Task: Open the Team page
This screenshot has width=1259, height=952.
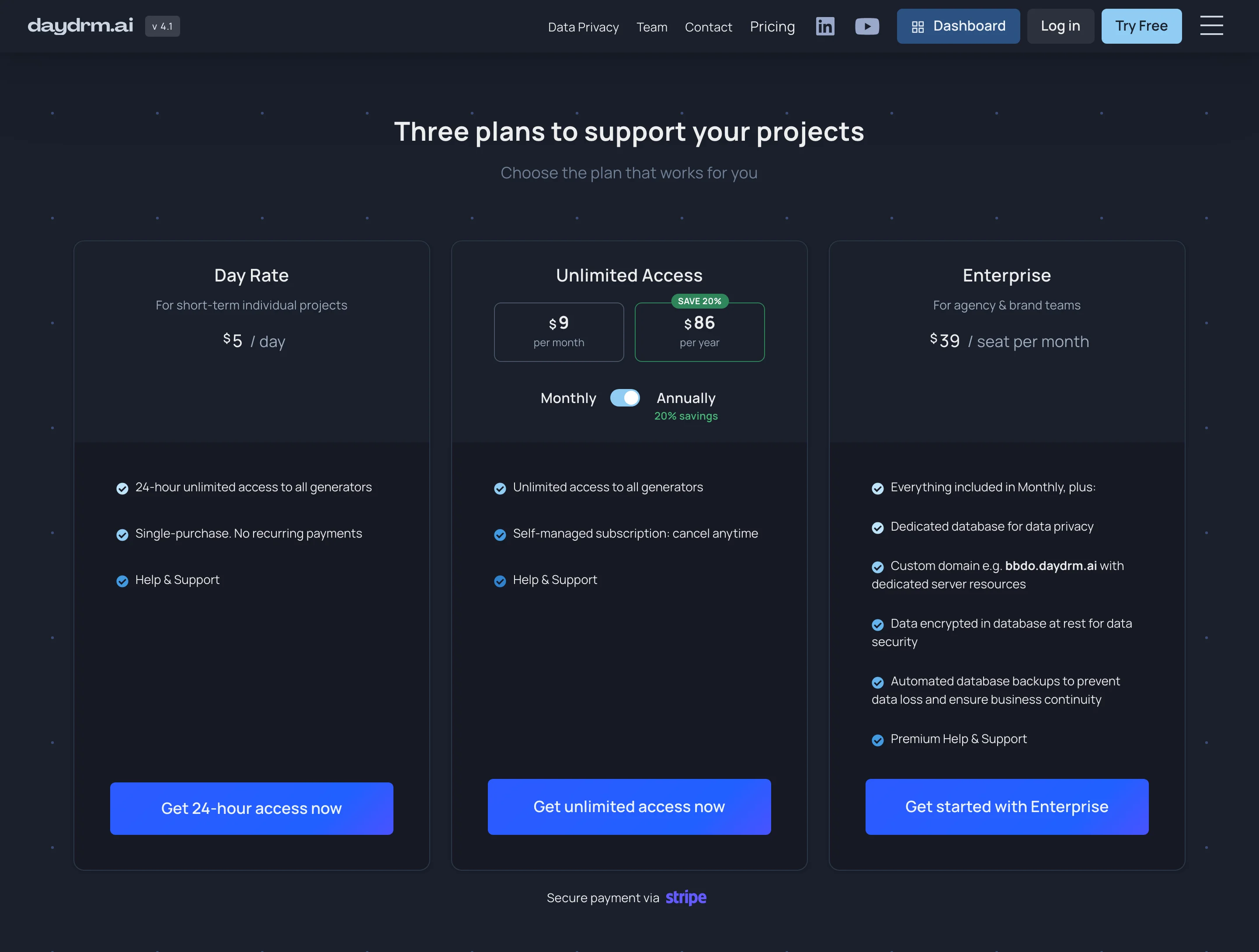Action: point(652,27)
